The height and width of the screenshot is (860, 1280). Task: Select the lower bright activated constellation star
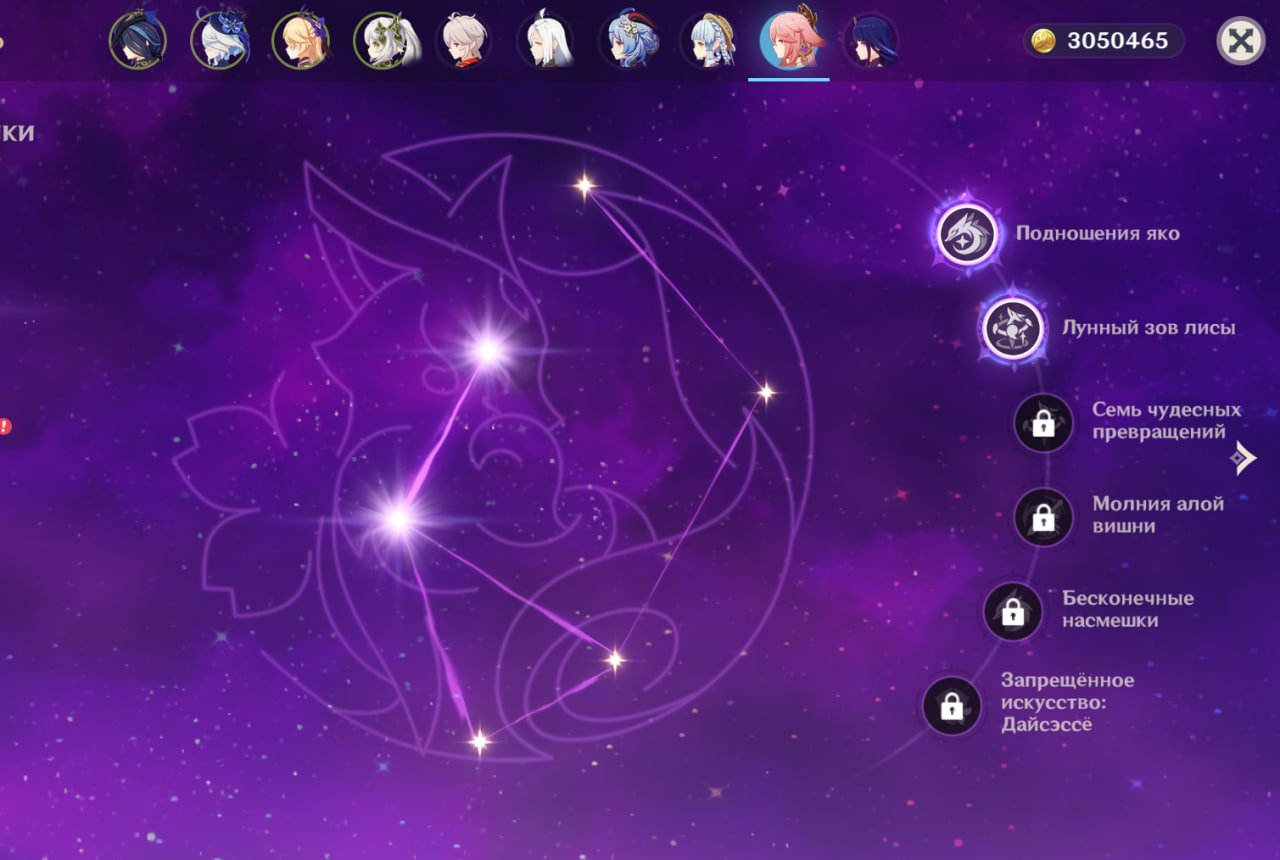point(398,519)
